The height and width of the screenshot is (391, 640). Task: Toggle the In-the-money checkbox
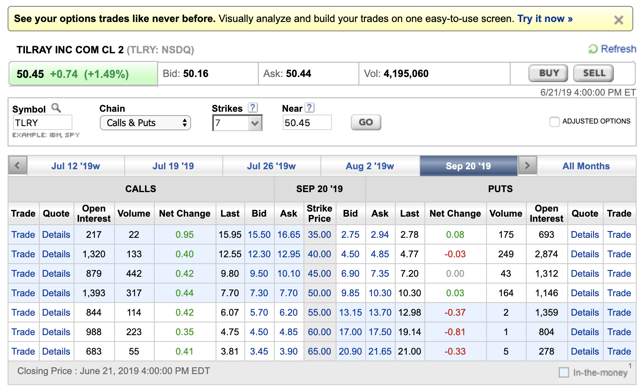[x=564, y=372]
